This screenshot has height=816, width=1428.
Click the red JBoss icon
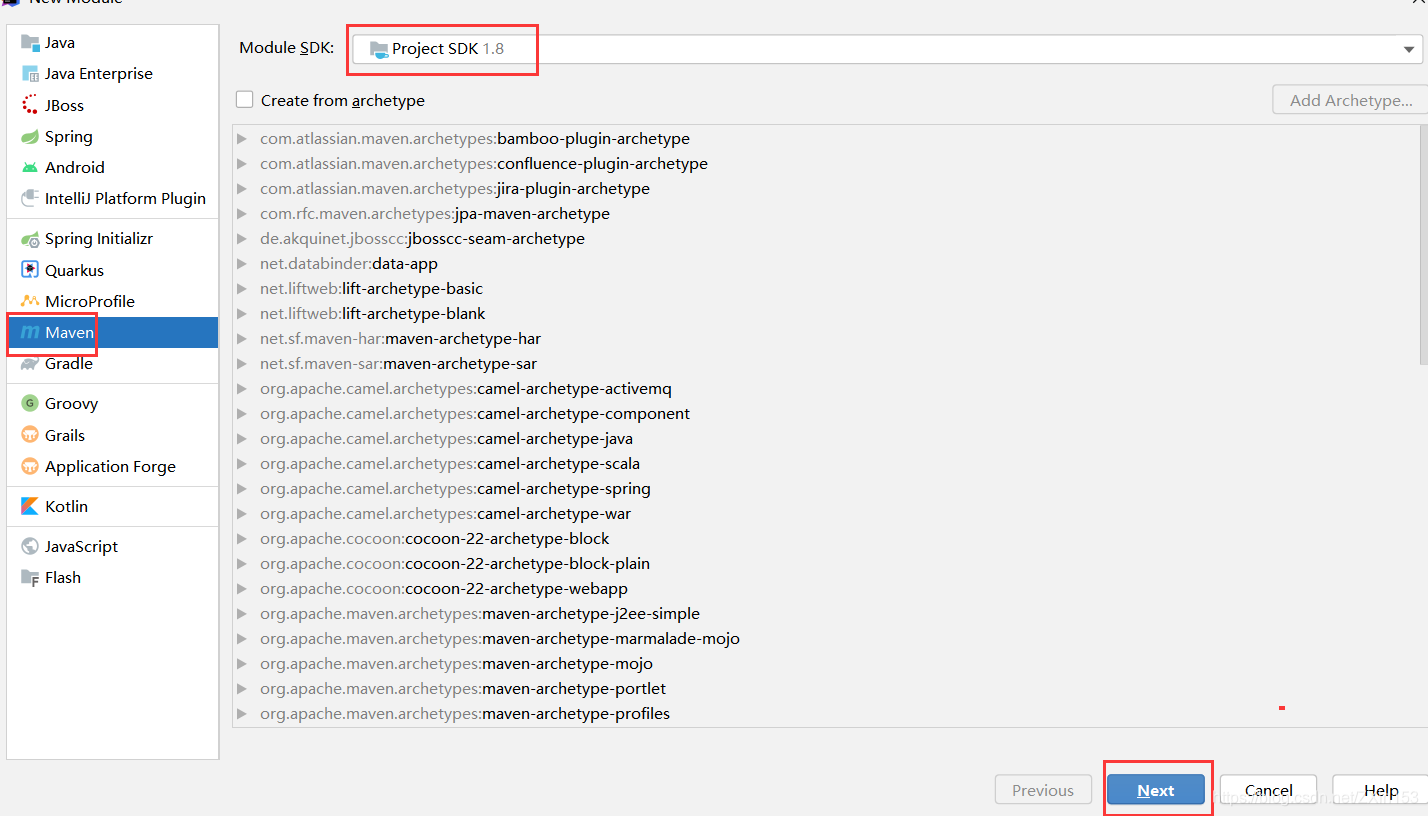pyautogui.click(x=30, y=105)
